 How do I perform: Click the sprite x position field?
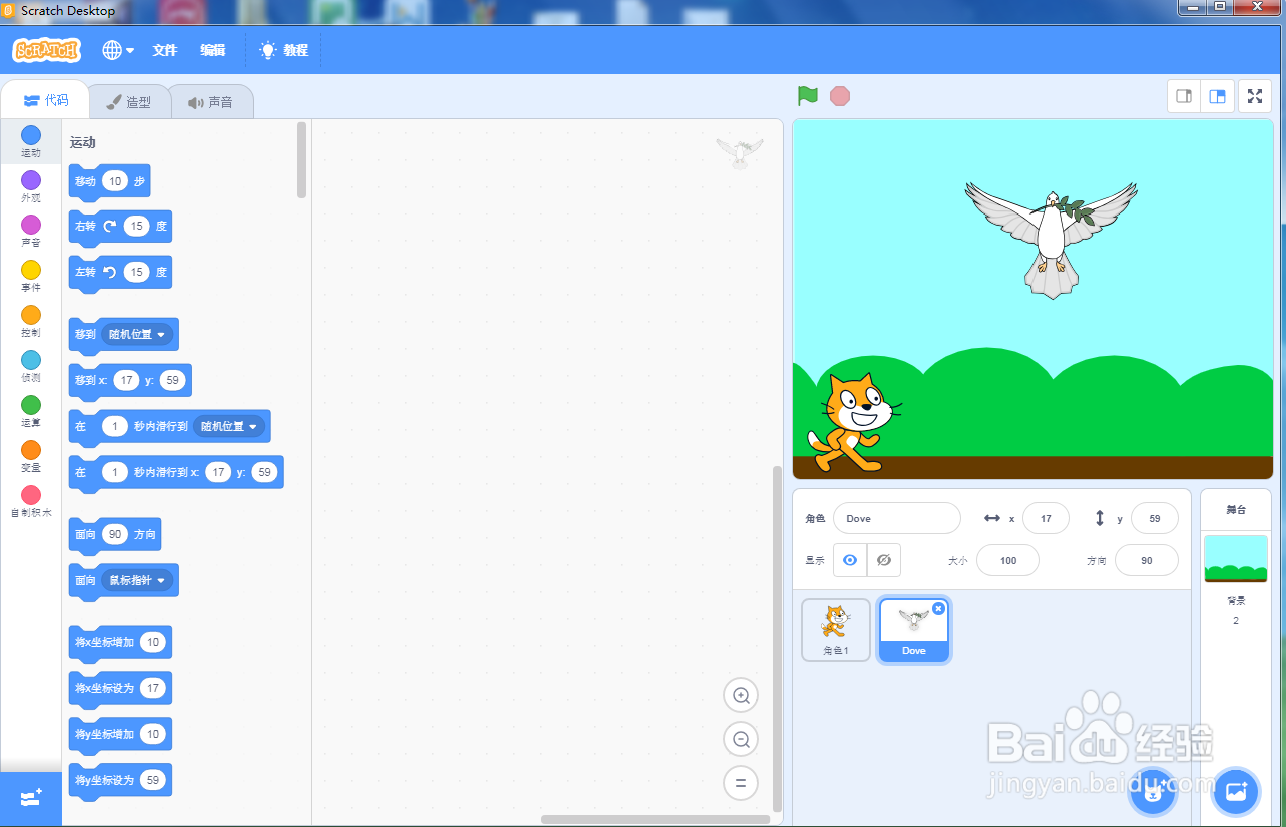[x=1046, y=518]
